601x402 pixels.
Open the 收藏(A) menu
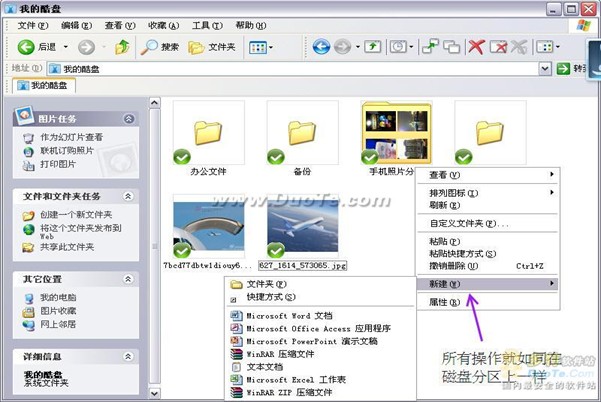tap(164, 25)
